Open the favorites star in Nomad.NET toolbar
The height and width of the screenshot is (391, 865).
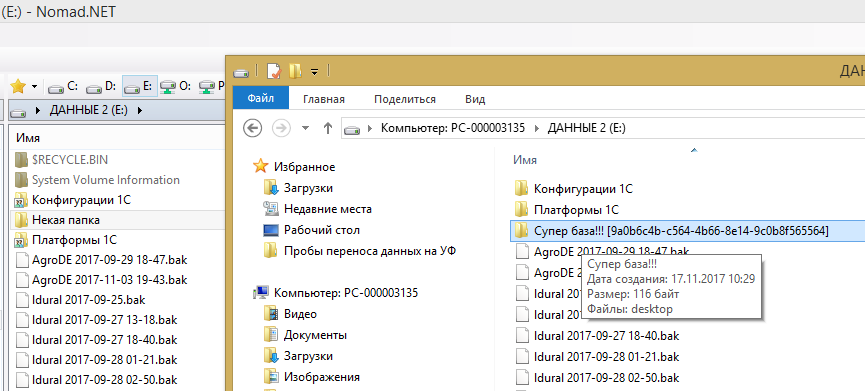18,86
